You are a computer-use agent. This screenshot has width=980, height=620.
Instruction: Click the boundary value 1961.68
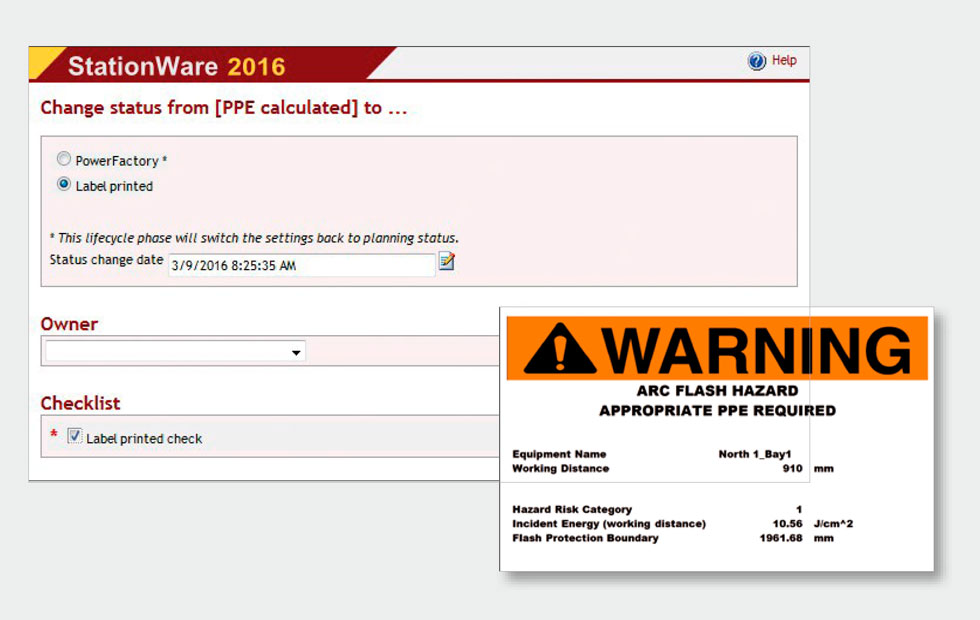(781, 538)
